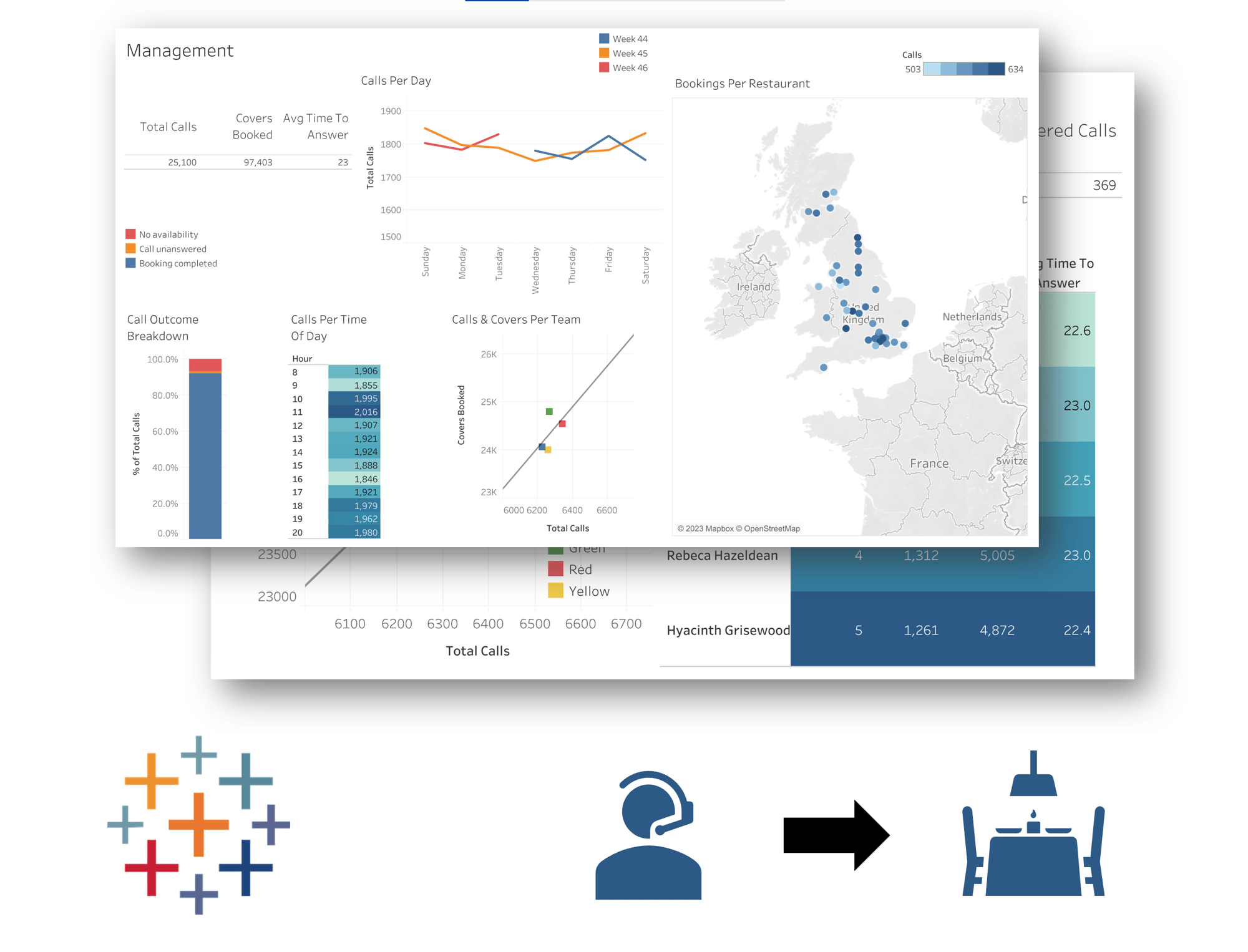Screen dimensions: 1248x952
Task: Click the Total Calls axis label in back window
Action: coord(477,651)
